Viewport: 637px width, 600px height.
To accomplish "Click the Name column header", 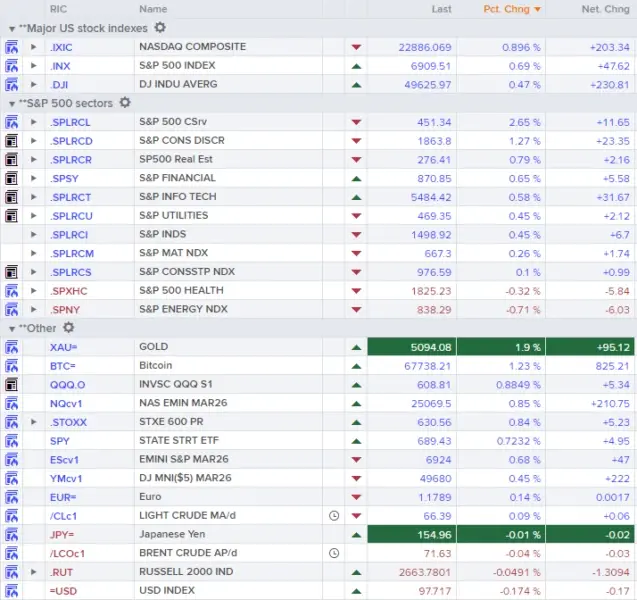I will pos(153,9).
